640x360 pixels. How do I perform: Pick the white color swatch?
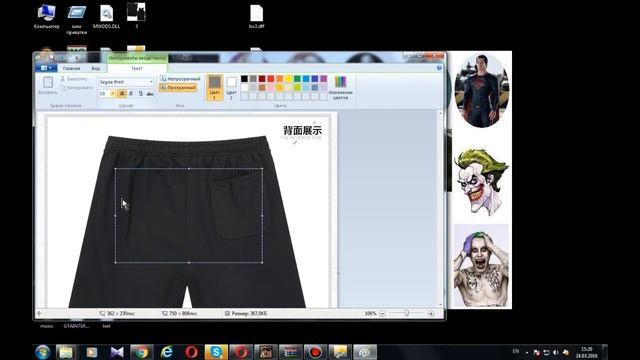click(244, 87)
